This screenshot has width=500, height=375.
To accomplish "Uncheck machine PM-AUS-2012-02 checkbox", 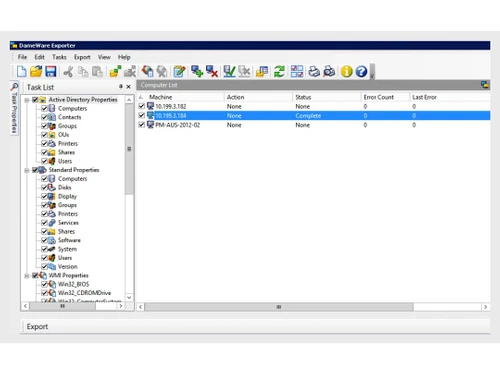I will pos(142,125).
